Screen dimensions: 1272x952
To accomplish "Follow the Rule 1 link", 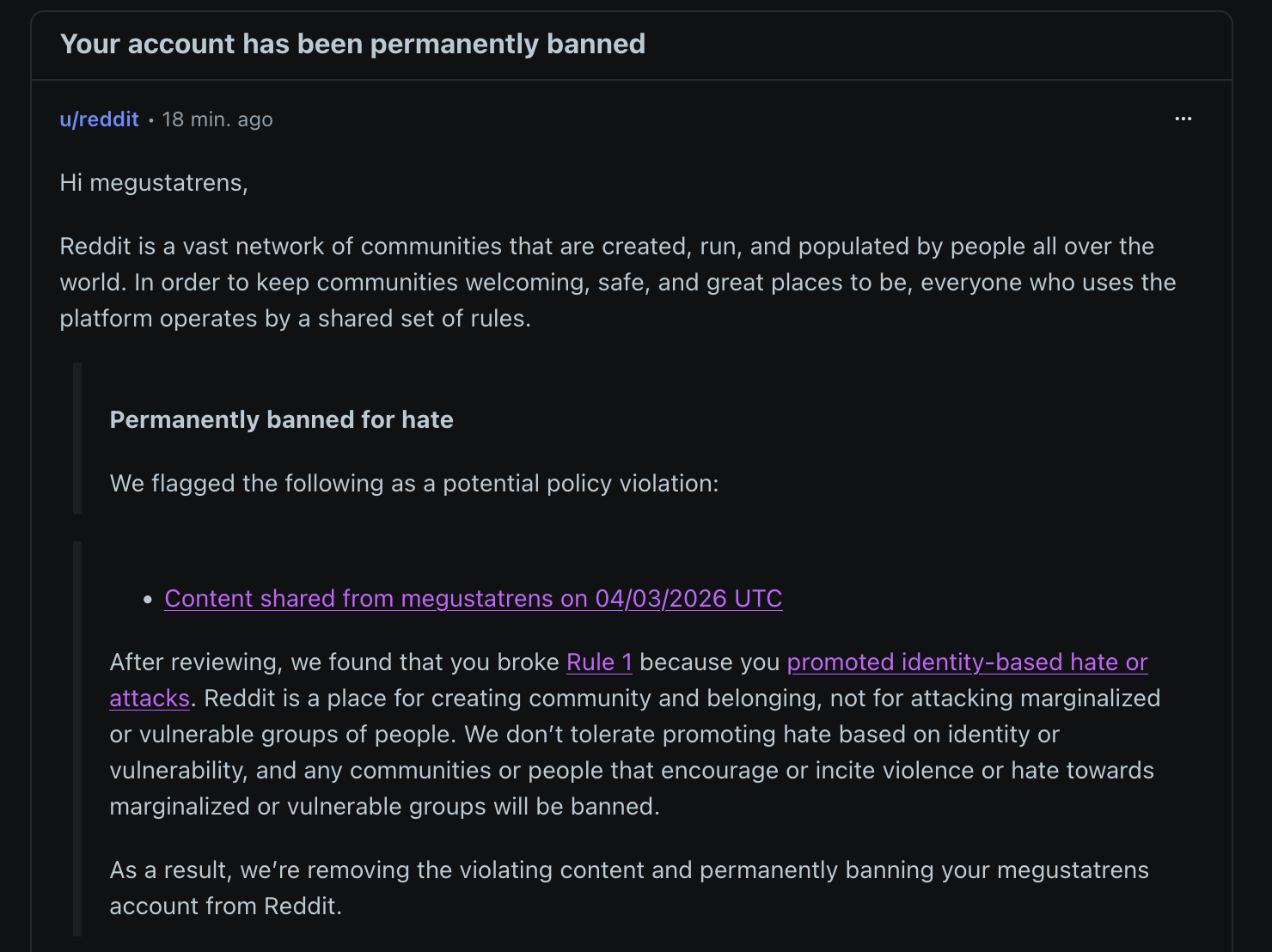I will tap(599, 662).
